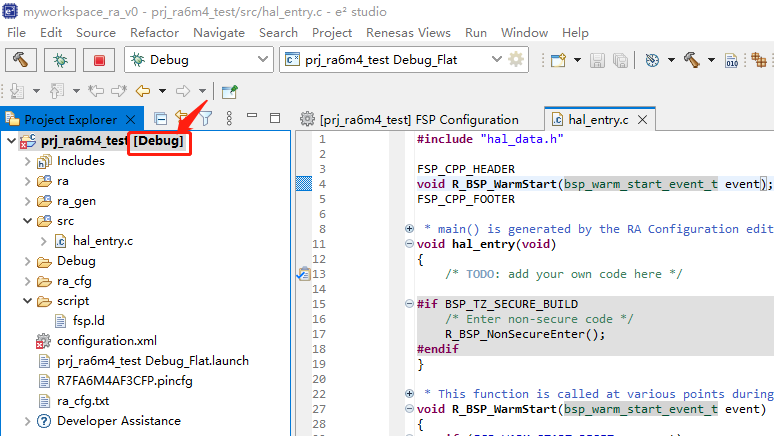Open the Navigate menu
This screenshot has width=774, height=436.
(x=219, y=33)
